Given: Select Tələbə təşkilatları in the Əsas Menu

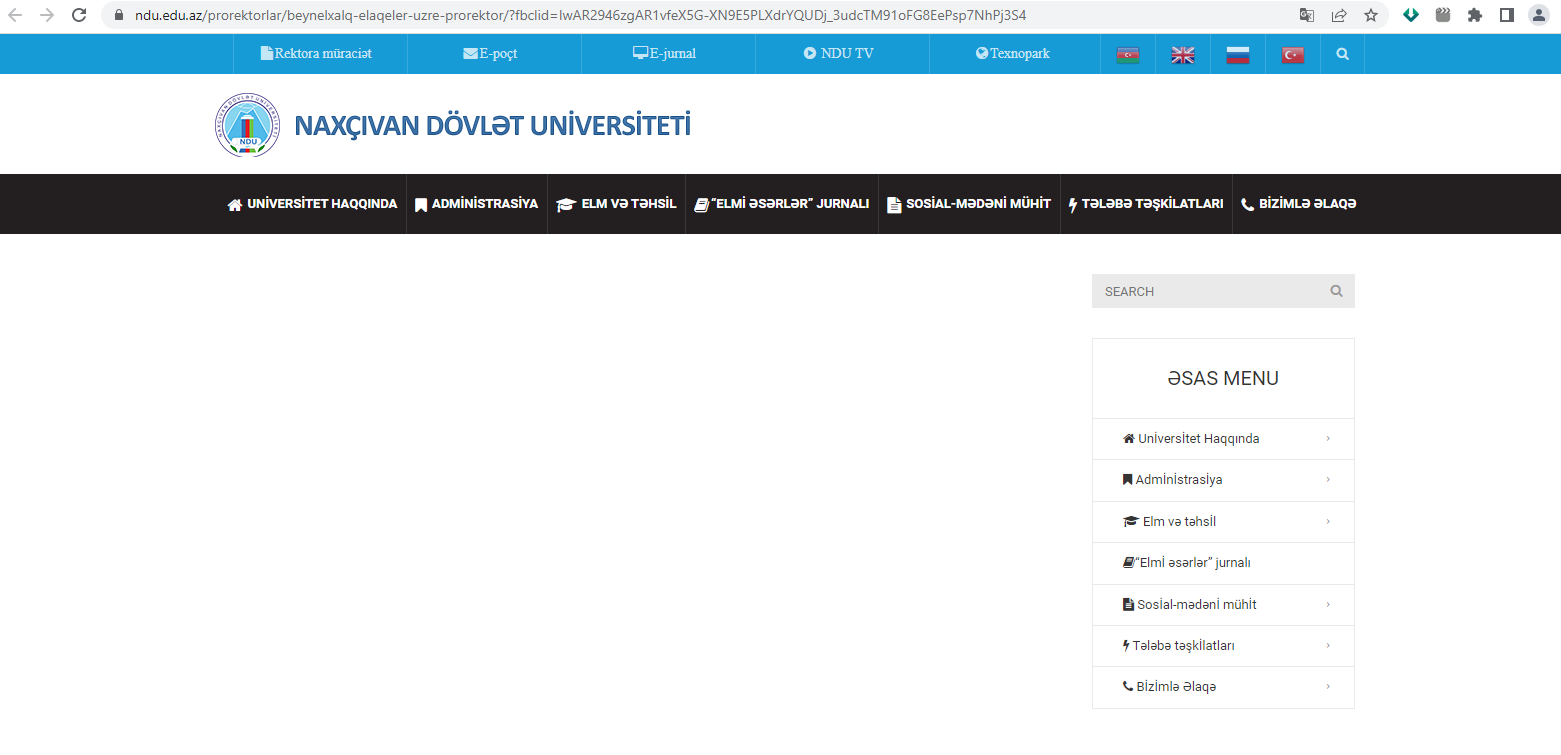Looking at the screenshot, I should click(x=1179, y=646).
